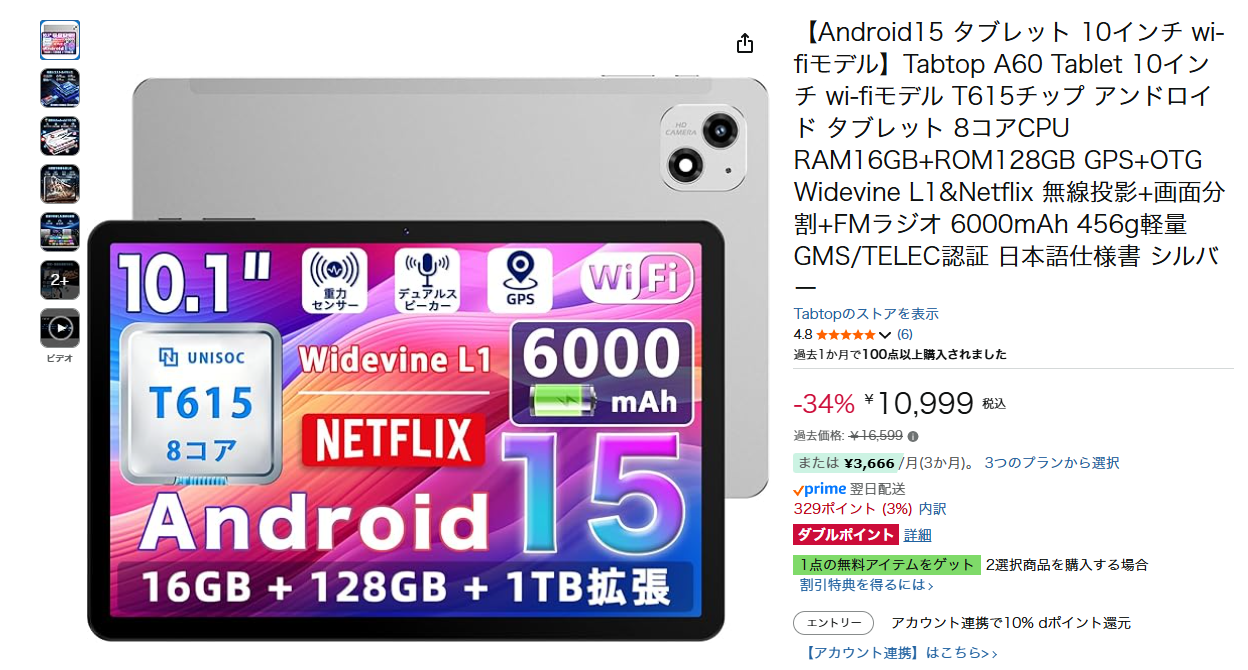Open the アカウント連携 はこちら link

901,653
